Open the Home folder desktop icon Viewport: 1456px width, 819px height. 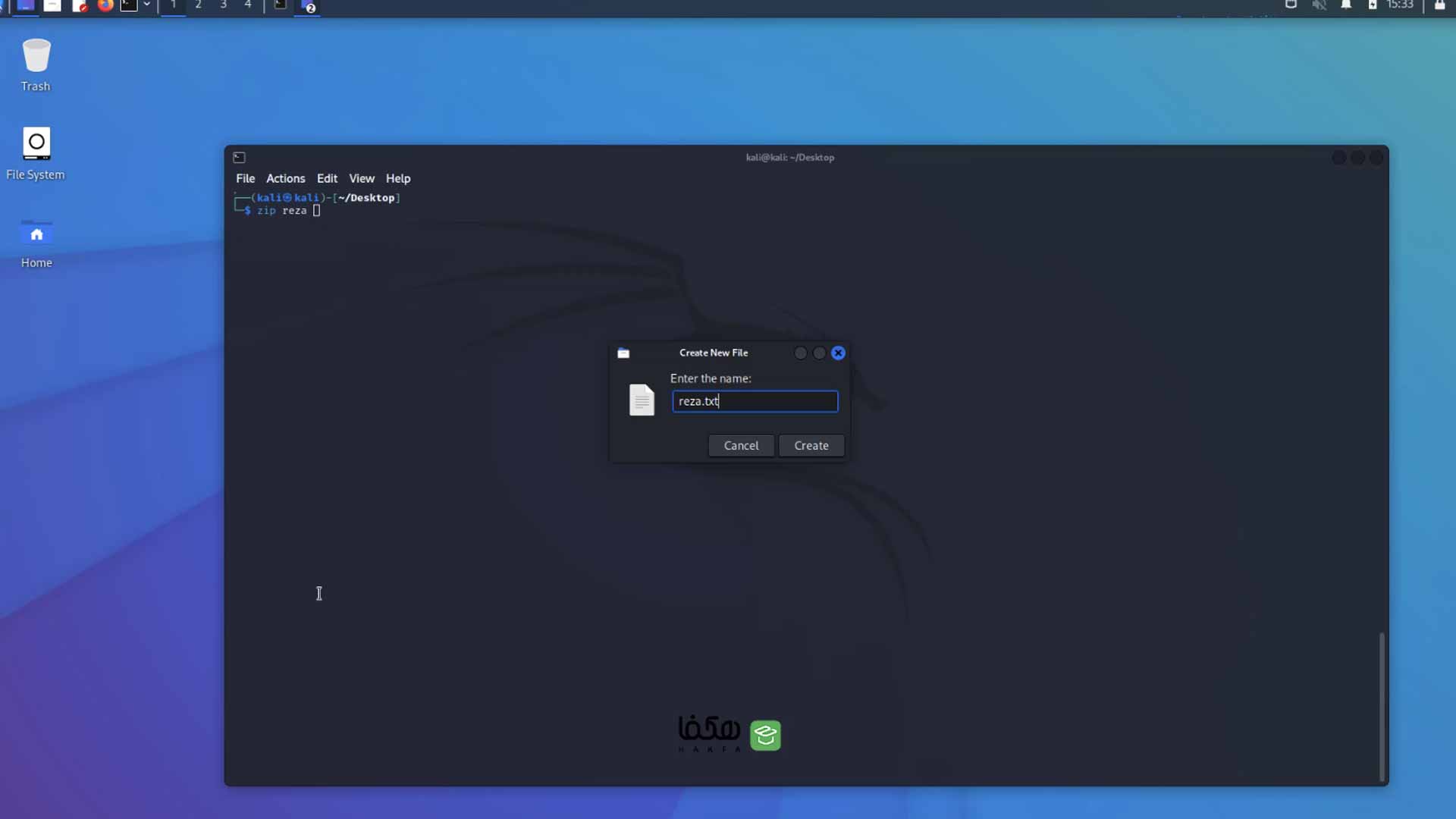click(36, 243)
